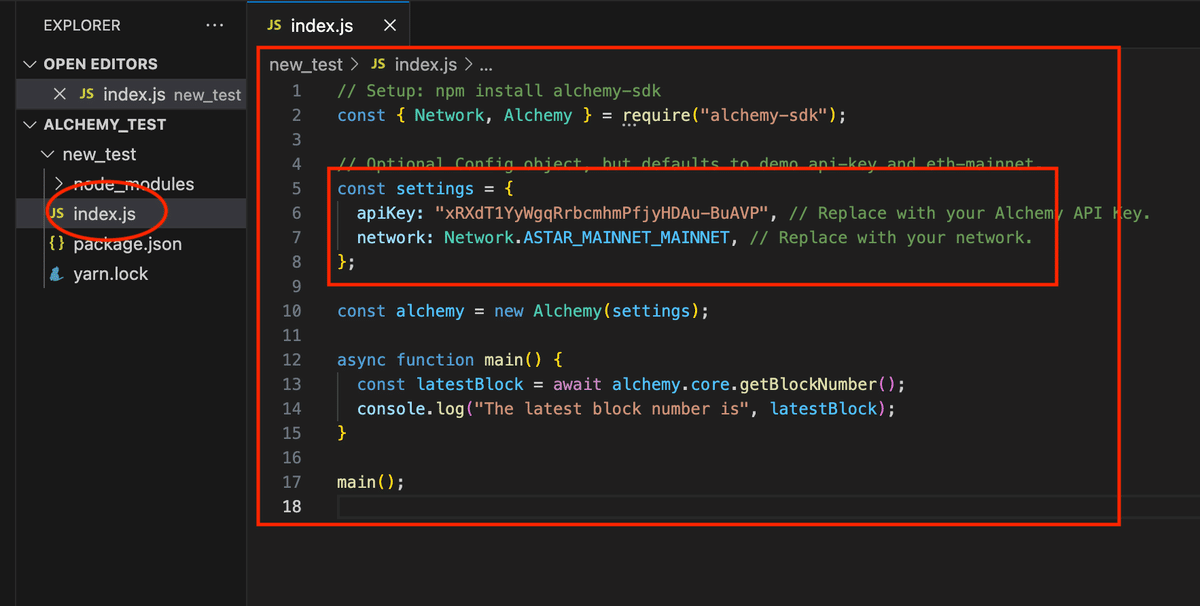The height and width of the screenshot is (606, 1200).
Task: Click index.js in the breadcrumb path
Action: pyautogui.click(x=426, y=64)
